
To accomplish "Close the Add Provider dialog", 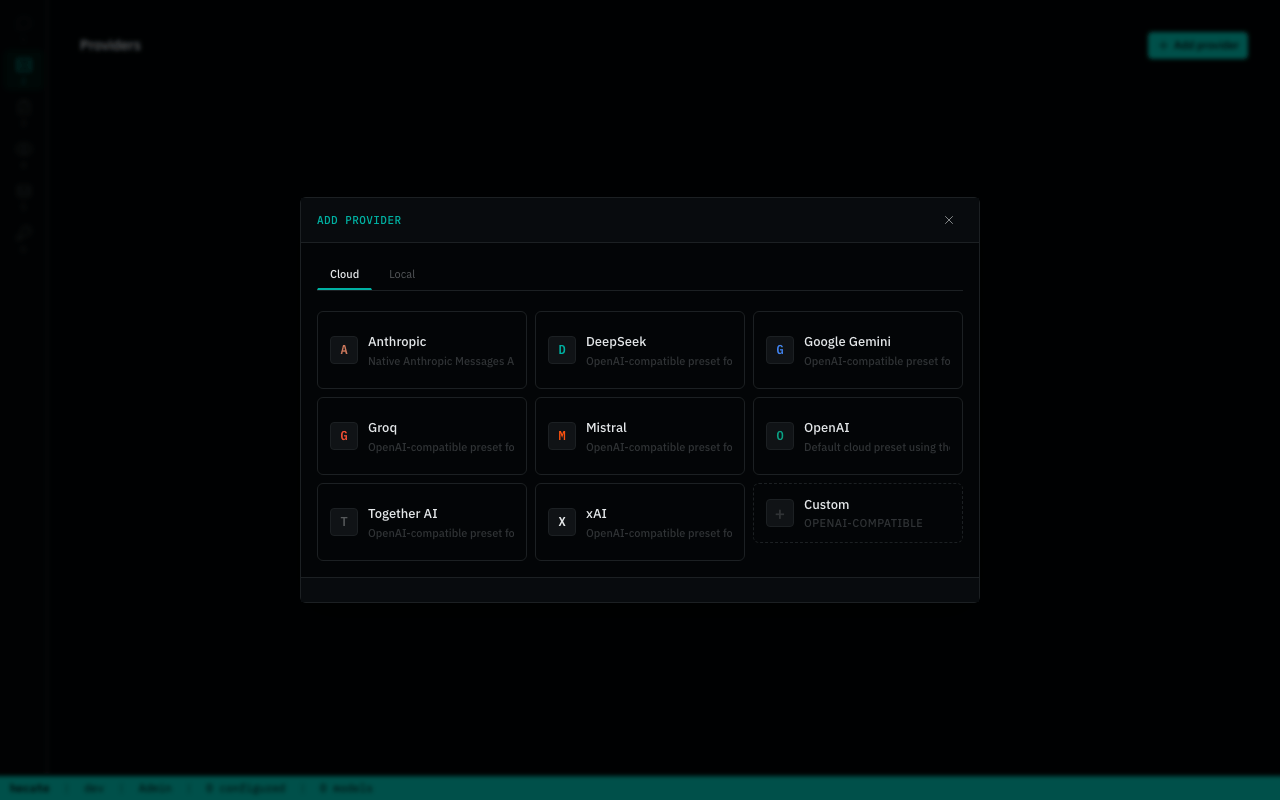I will [x=949, y=220].
